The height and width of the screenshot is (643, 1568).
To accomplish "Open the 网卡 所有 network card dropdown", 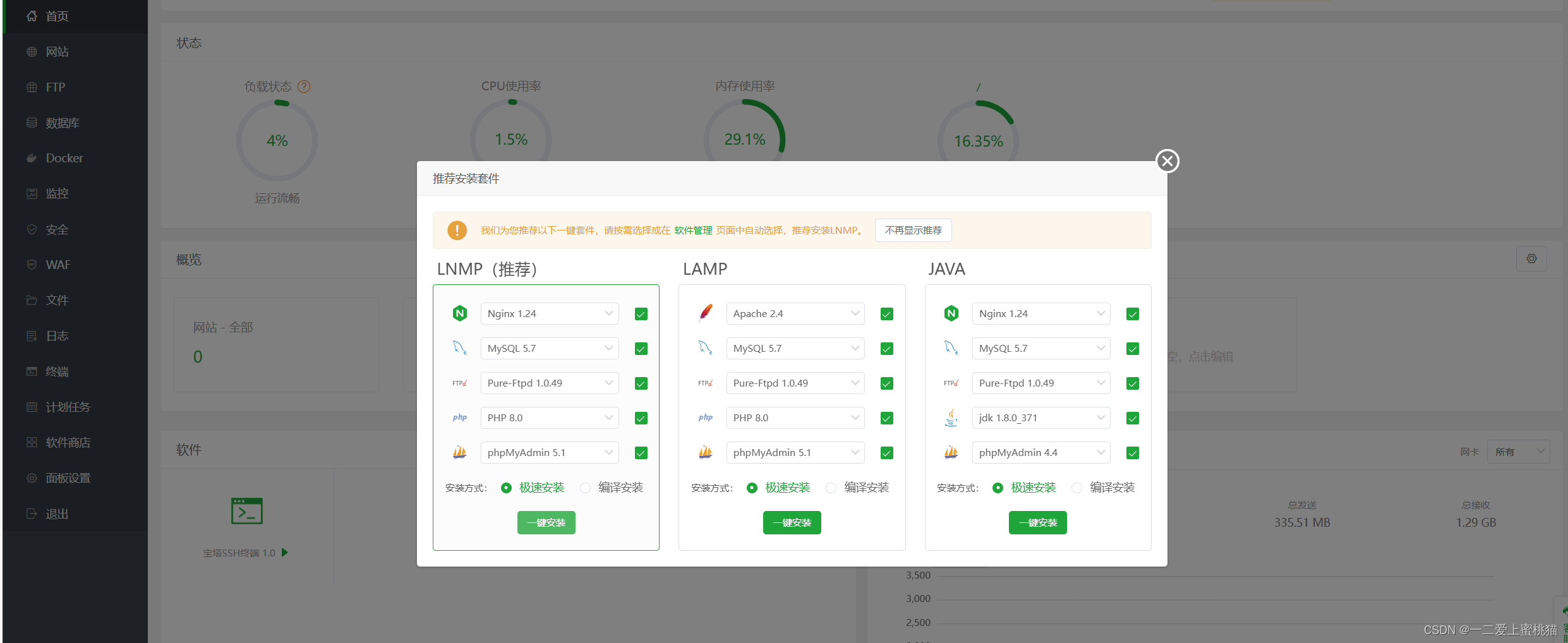I will [1518, 452].
